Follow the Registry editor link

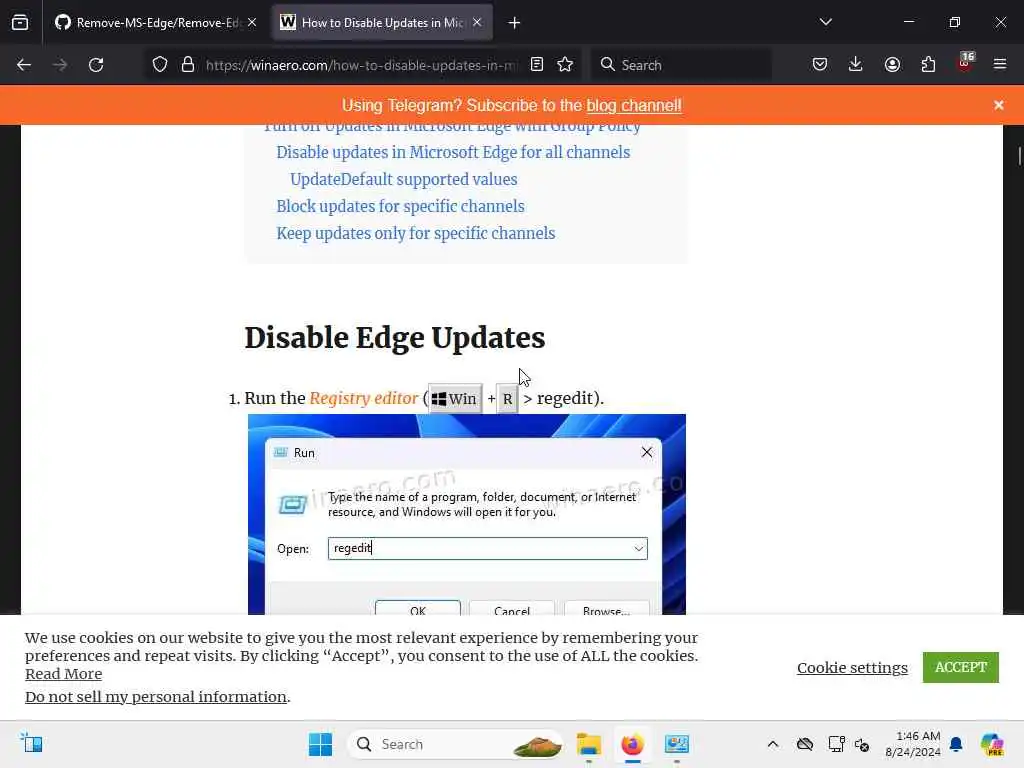364,398
